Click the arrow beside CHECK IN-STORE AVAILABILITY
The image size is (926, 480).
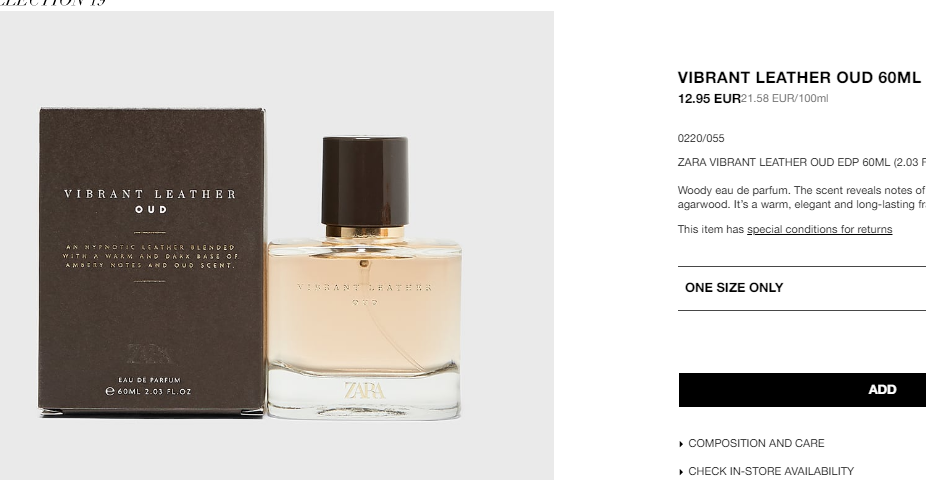point(682,472)
